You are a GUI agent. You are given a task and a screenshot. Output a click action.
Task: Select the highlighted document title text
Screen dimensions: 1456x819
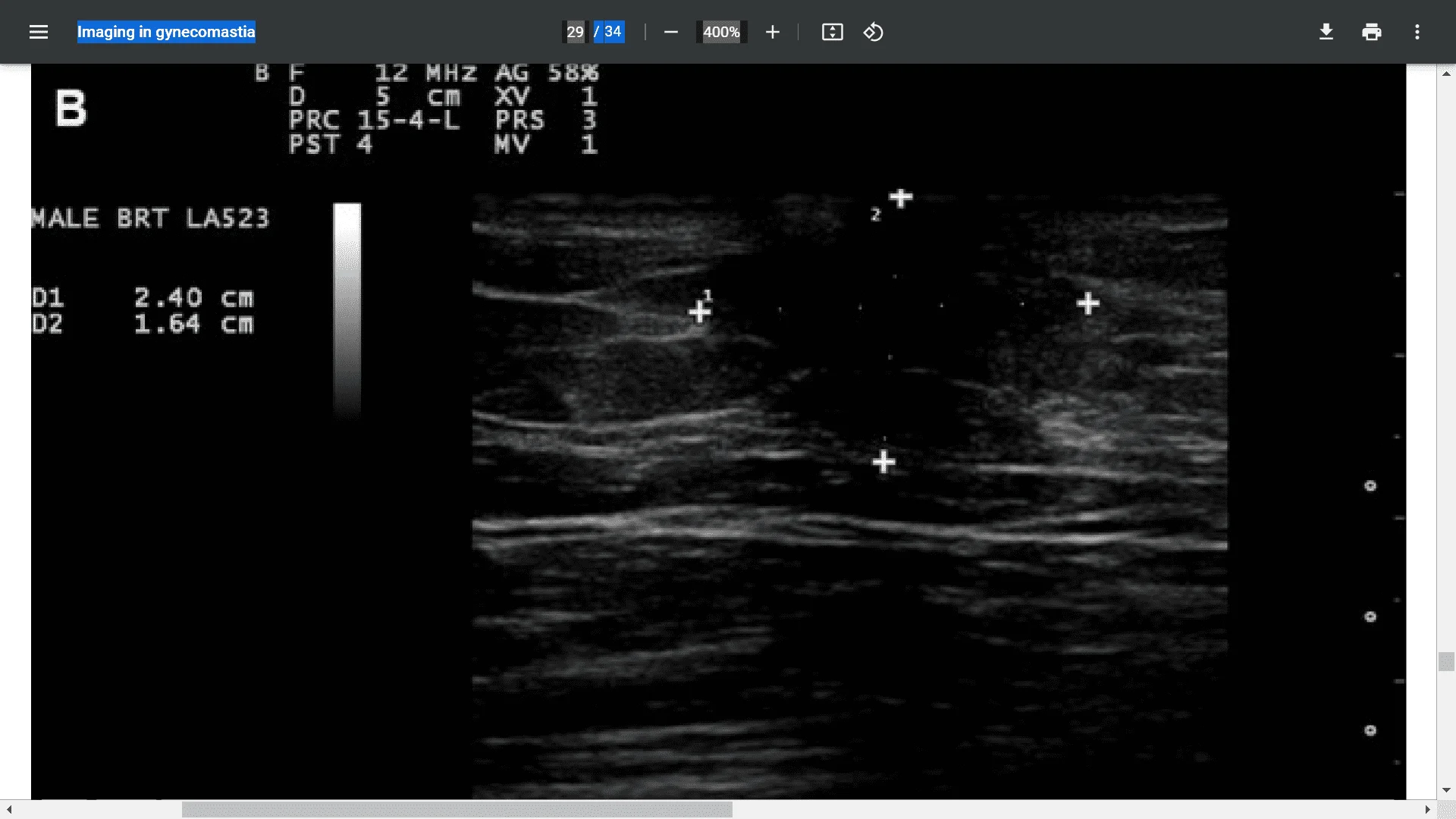165,32
